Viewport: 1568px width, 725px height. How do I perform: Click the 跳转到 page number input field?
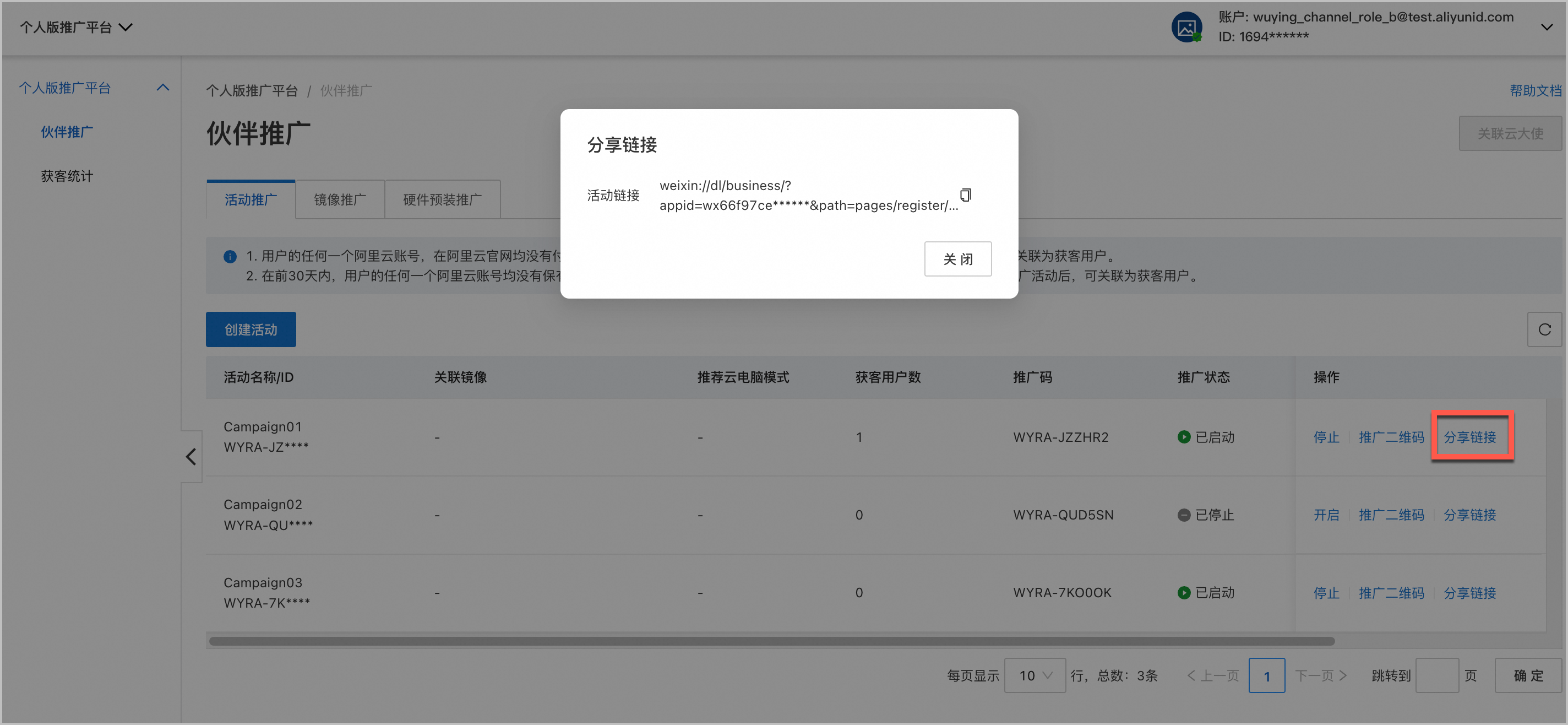tap(1437, 675)
